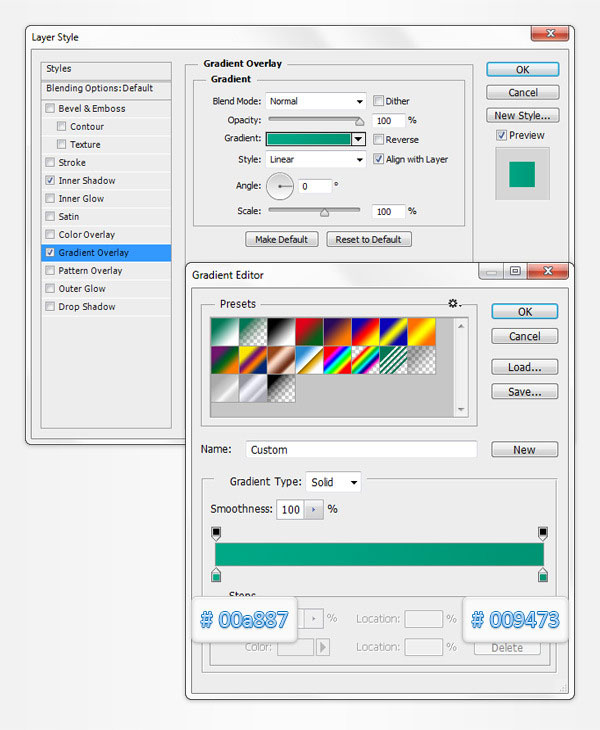Click the Opacity slider handle
The height and width of the screenshot is (730, 600).
(x=359, y=122)
